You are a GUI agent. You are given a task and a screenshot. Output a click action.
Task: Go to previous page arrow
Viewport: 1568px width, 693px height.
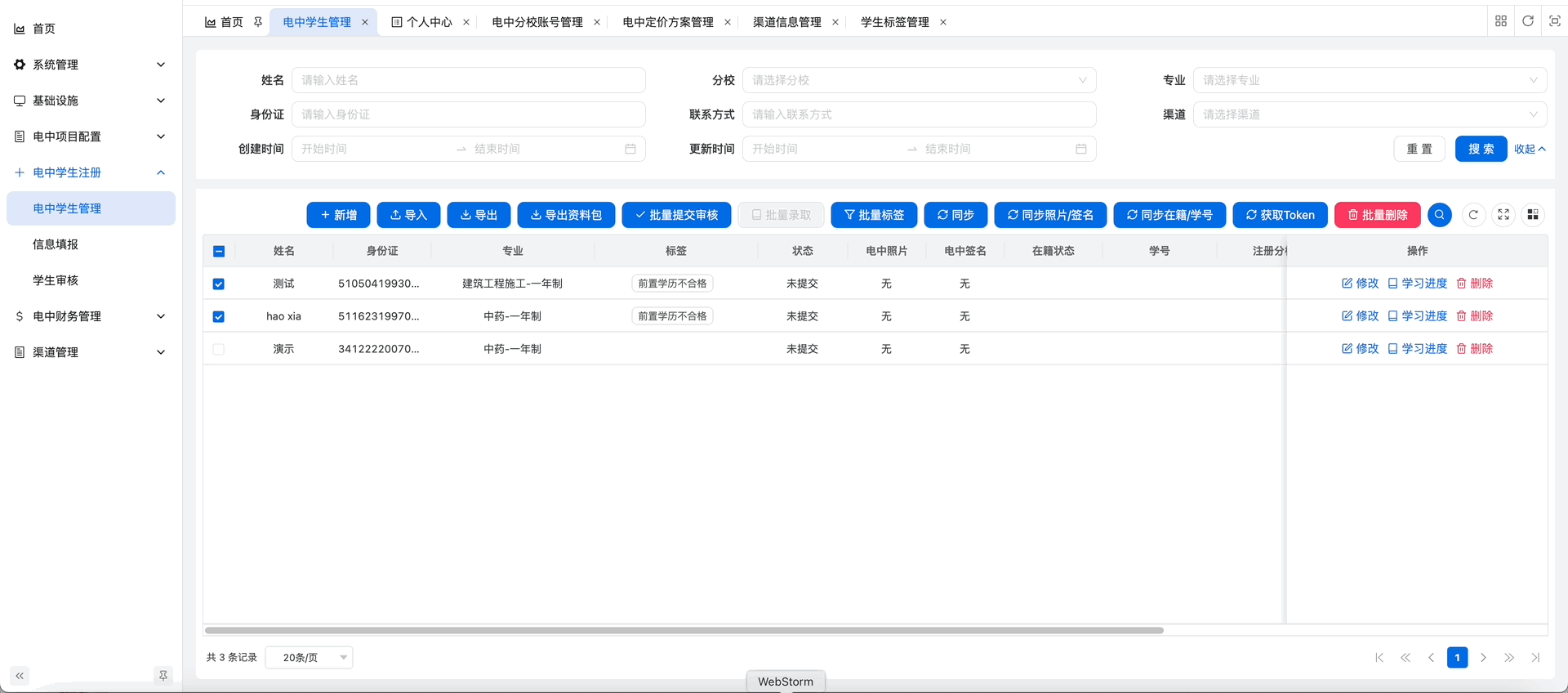tap(1431, 658)
